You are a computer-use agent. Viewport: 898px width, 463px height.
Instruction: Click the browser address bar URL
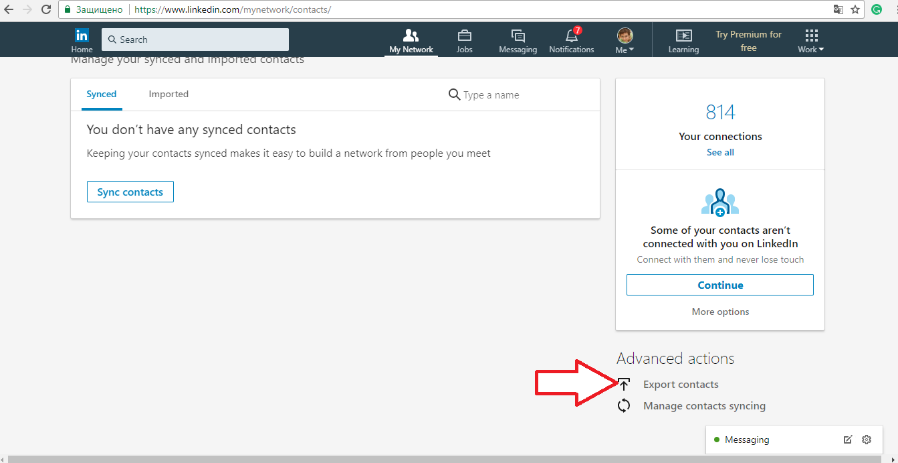[233, 10]
